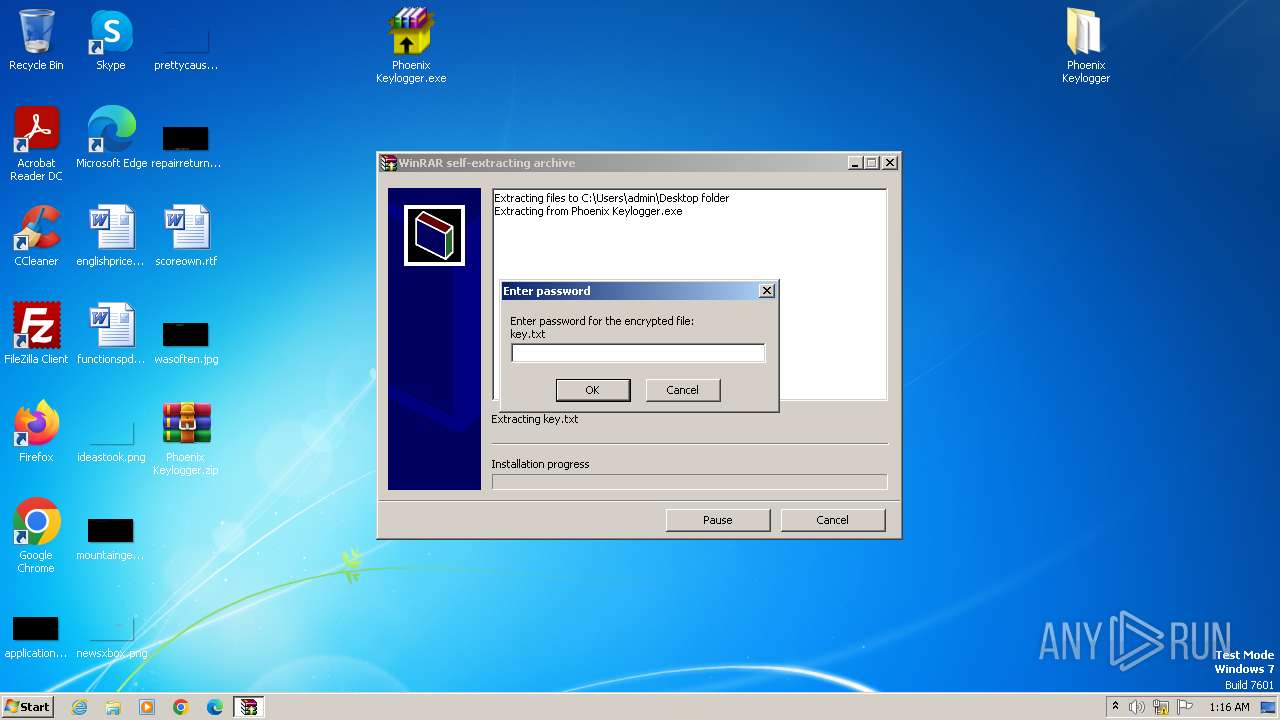The image size is (1280, 720).
Task: Select Phoenix Keylogger.zip archive icon
Action: tap(186, 438)
